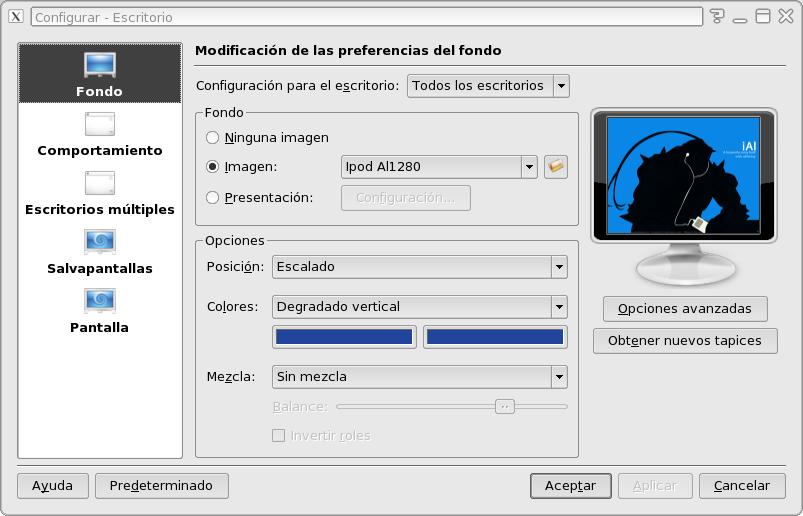Click the folder icon to browse images

click(556, 167)
